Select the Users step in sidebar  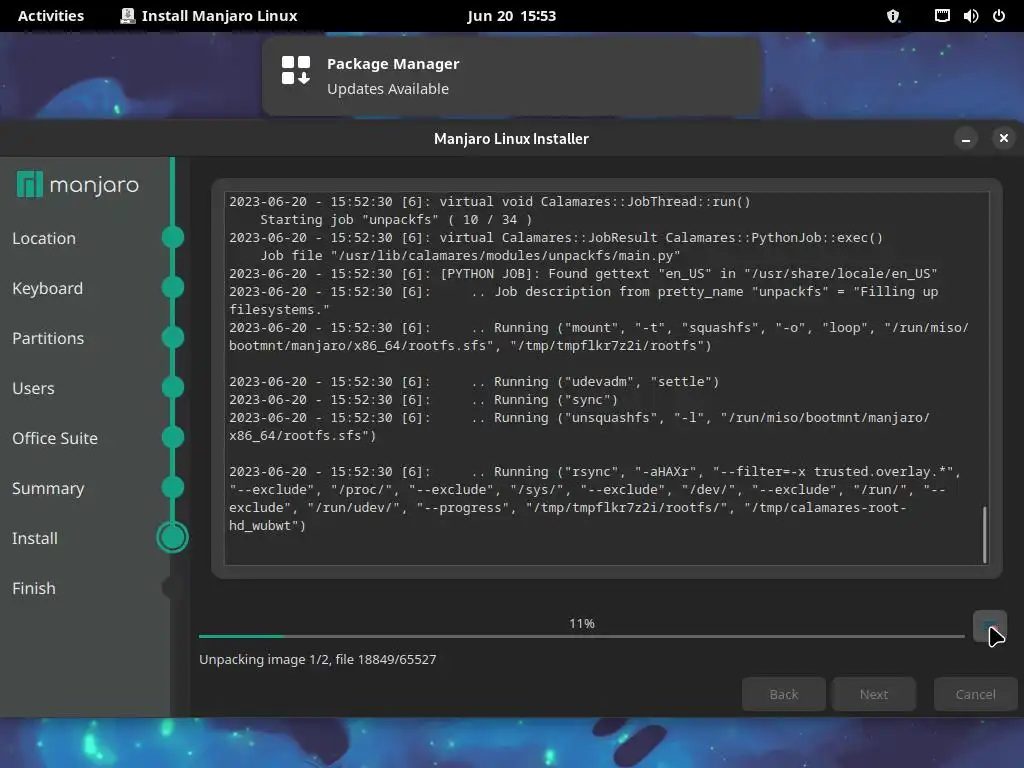pos(33,388)
